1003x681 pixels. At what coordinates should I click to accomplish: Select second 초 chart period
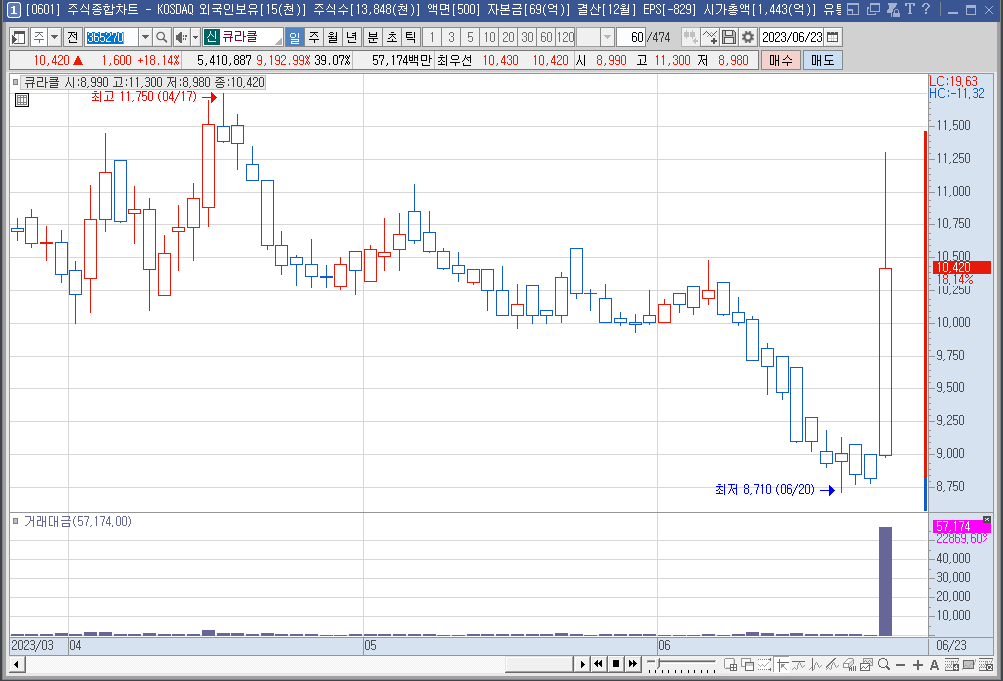pos(392,38)
